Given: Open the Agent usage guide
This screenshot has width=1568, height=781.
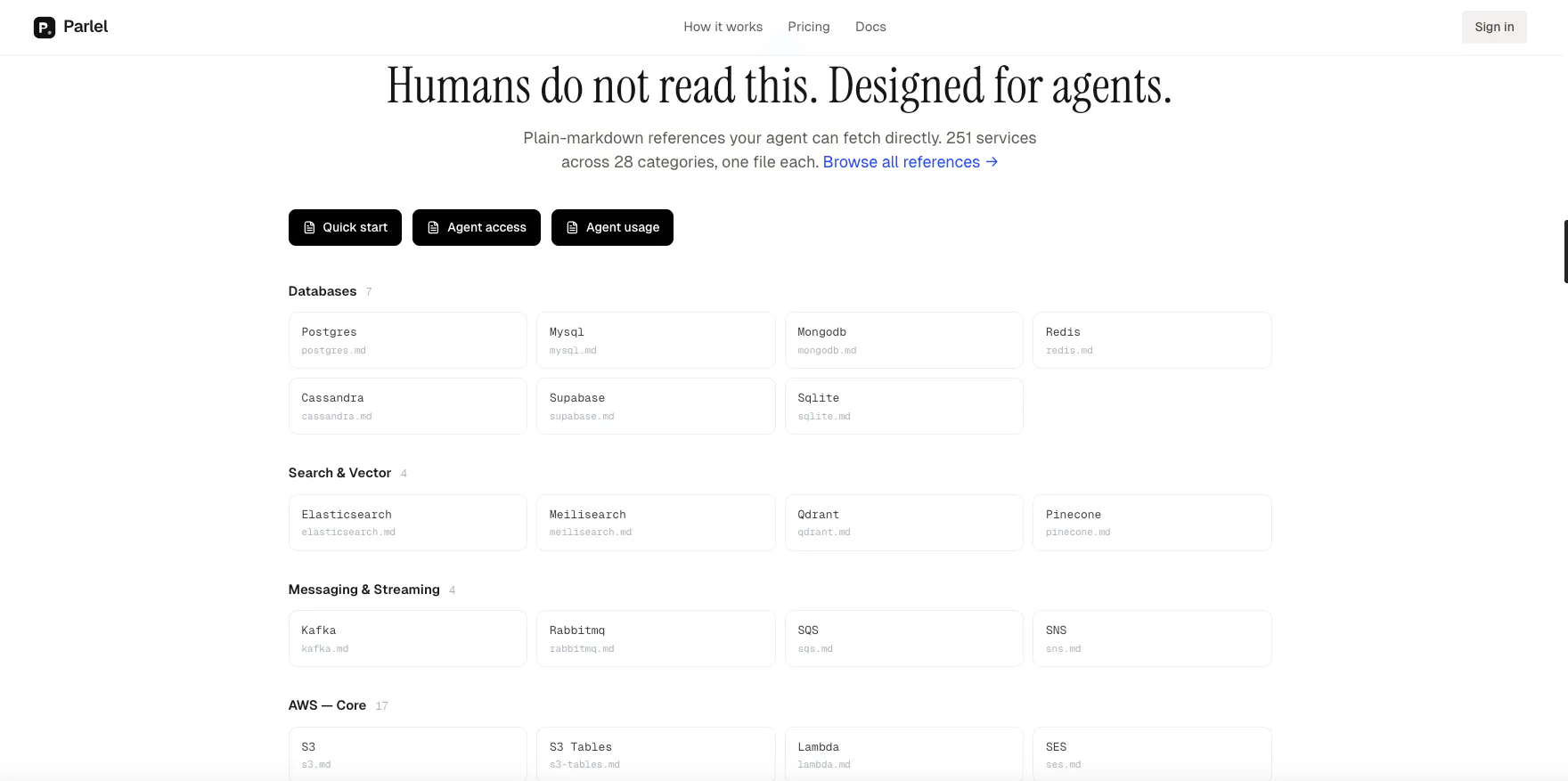Looking at the screenshot, I should (612, 227).
